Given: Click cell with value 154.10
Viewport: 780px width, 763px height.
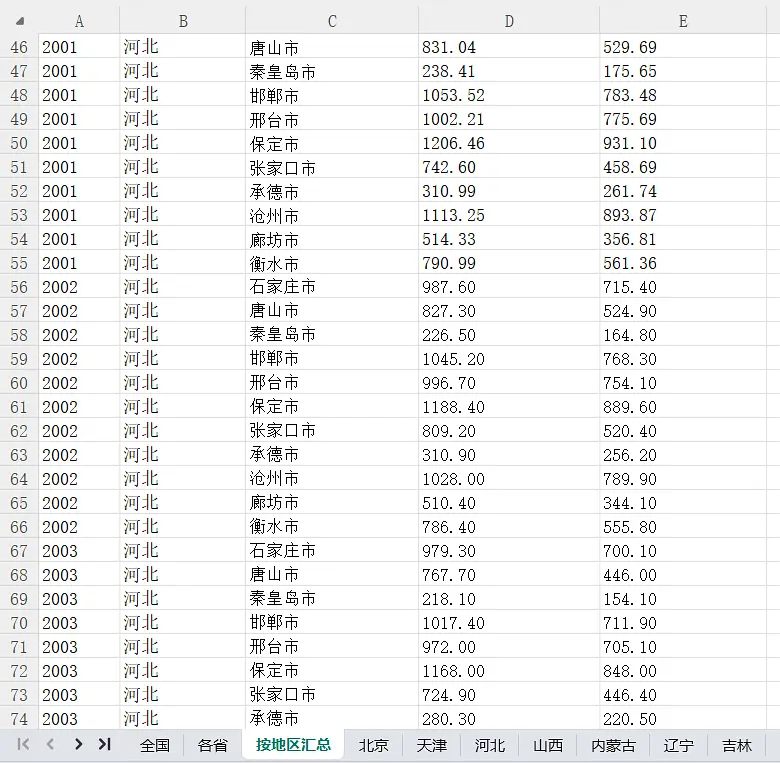Looking at the screenshot, I should pyautogui.click(x=683, y=599).
